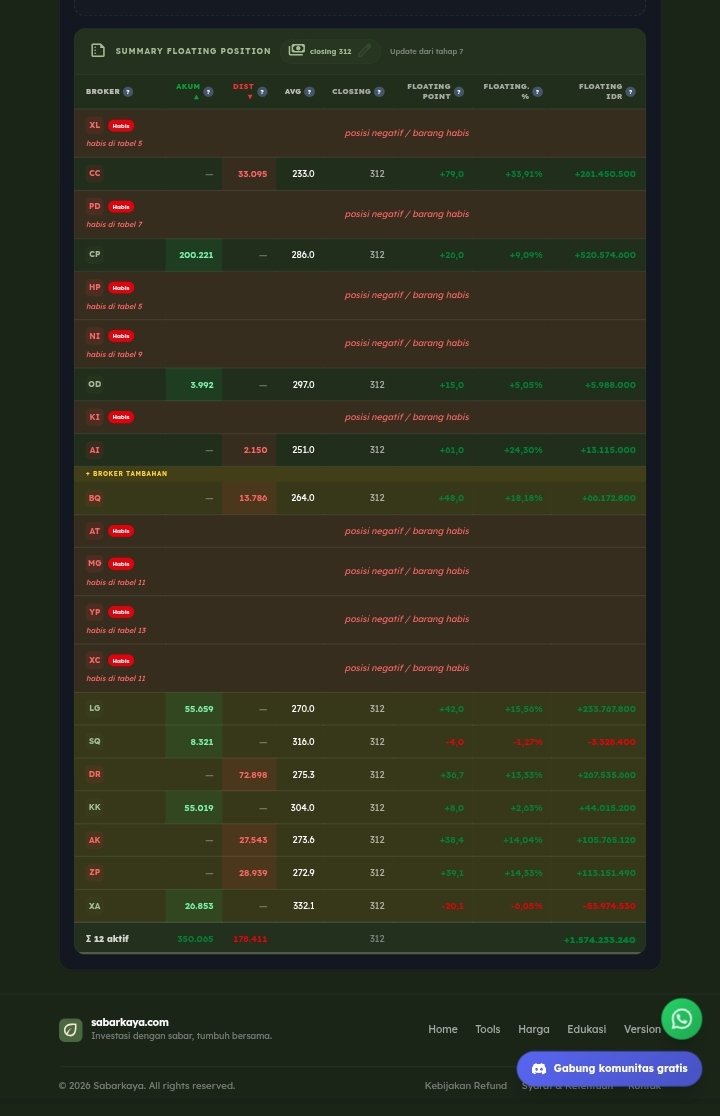Open help tooltip next to AKUM header
This screenshot has height=1116, width=720.
point(208,92)
